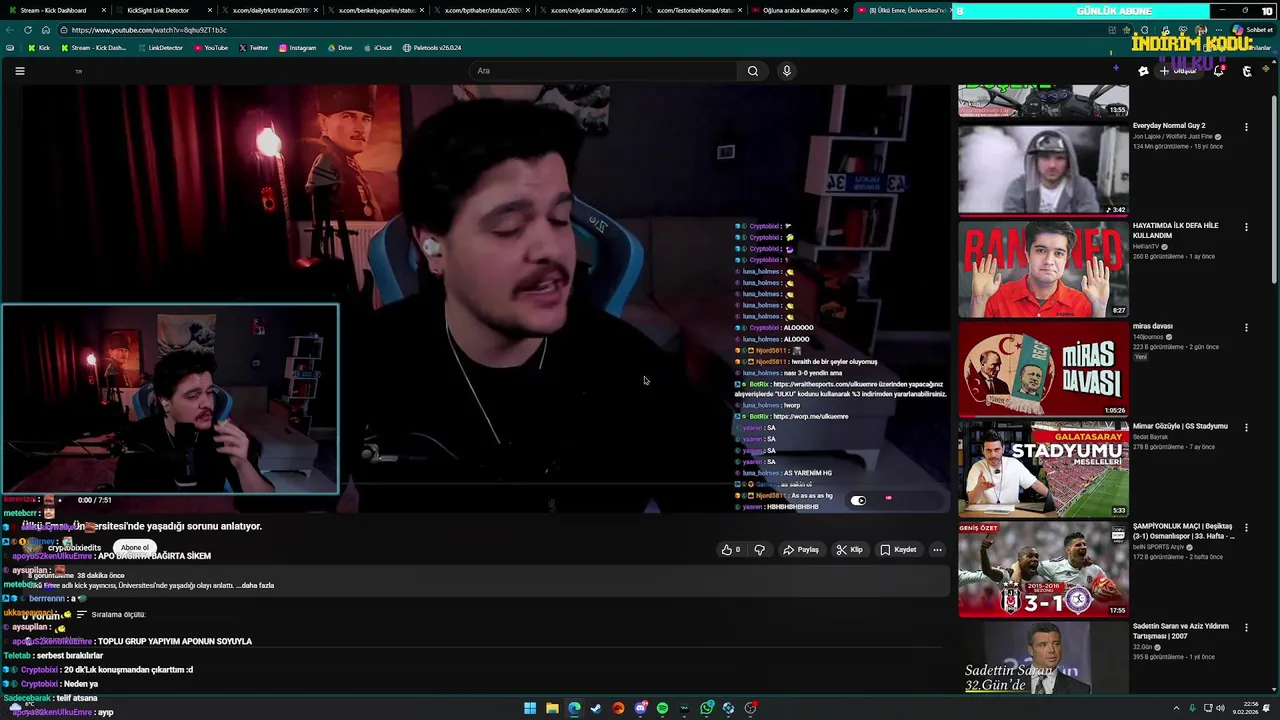Open YouTube notifications bell icon
Screen dimensions: 1280x720
point(1218,71)
